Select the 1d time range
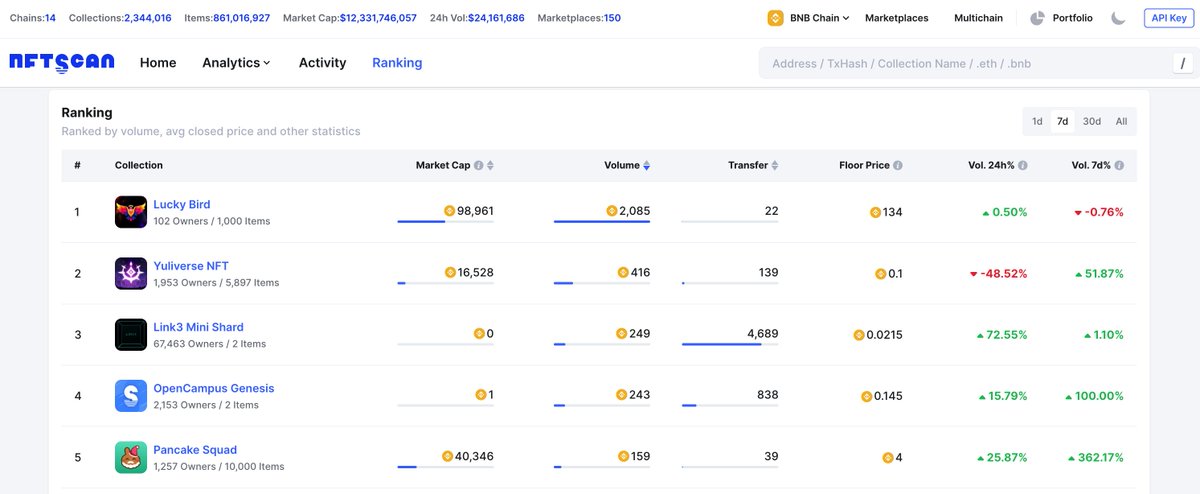Image resolution: width=1200 pixels, height=494 pixels. (1037, 121)
